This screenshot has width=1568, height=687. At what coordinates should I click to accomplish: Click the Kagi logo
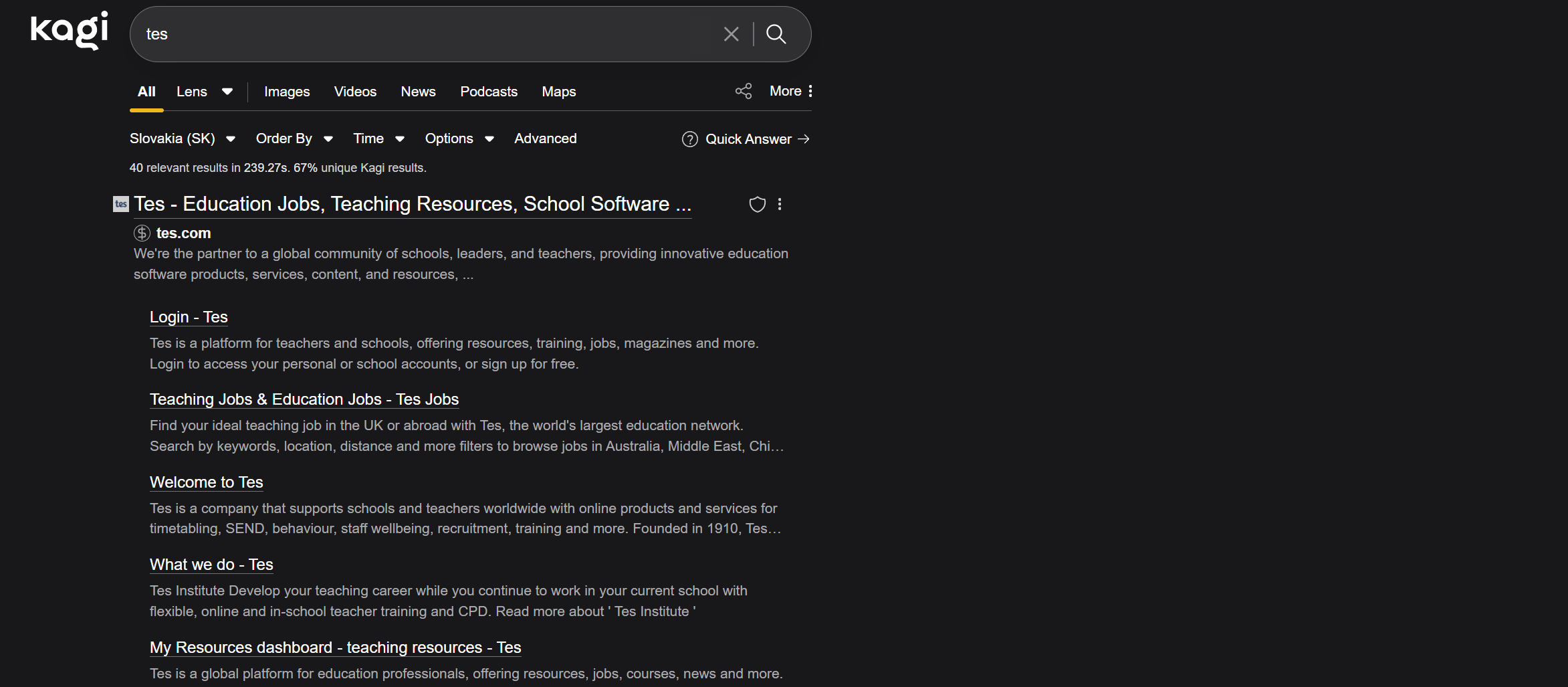pyautogui.click(x=69, y=30)
